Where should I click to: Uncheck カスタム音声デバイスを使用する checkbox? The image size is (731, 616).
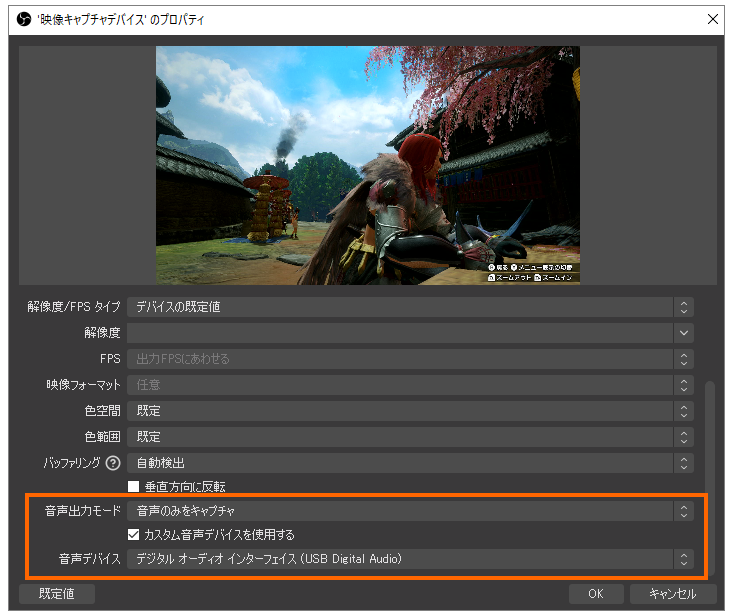pos(133,534)
